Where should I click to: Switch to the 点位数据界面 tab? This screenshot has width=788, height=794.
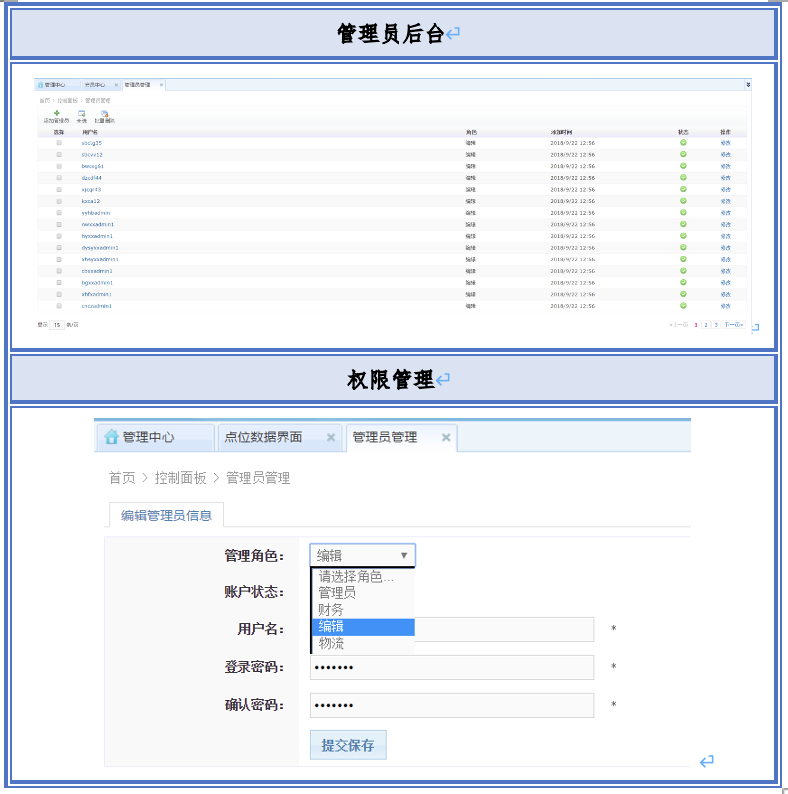263,438
